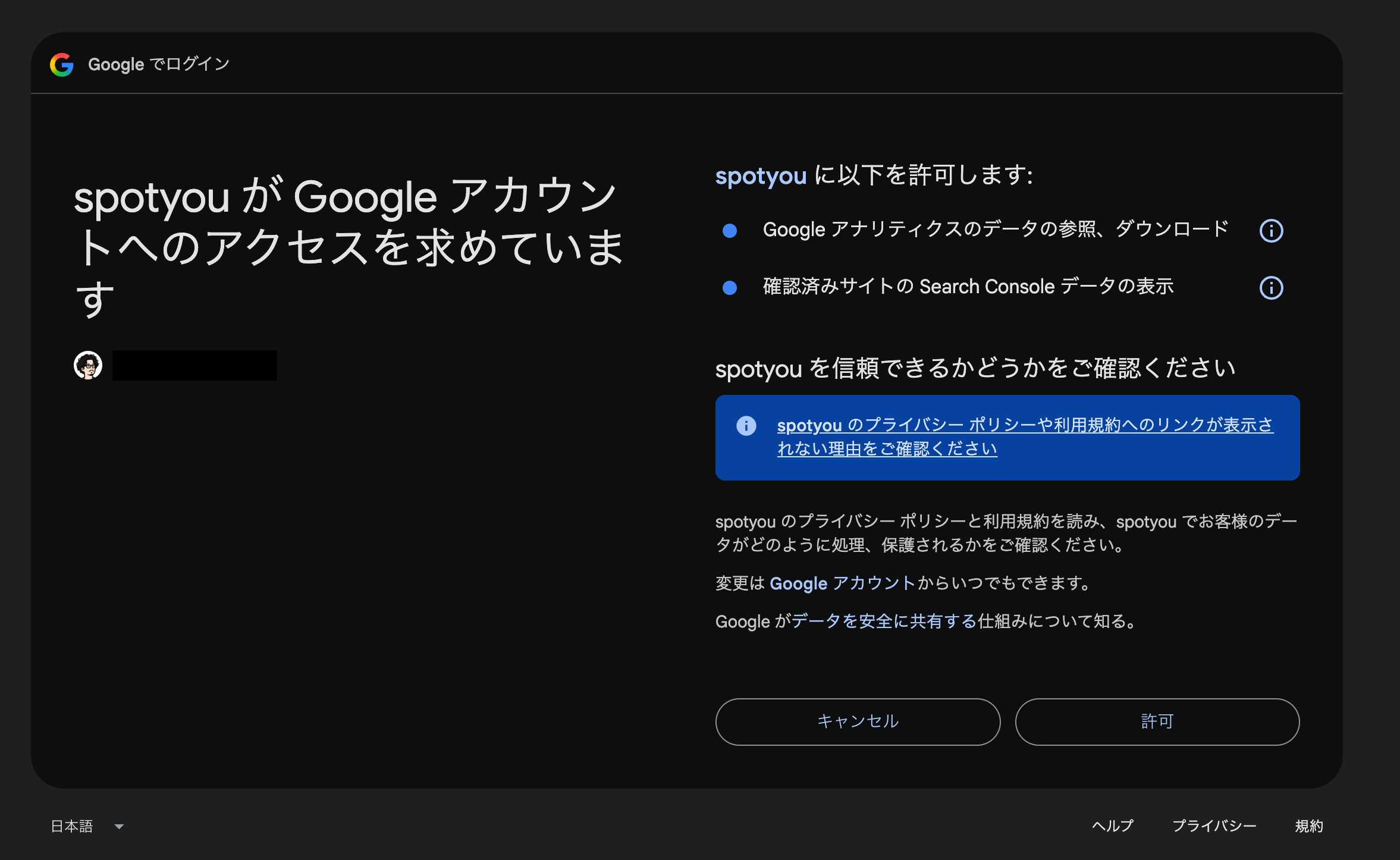The image size is (1400, 860).
Task: Open the Google アカウント link
Action: click(842, 583)
